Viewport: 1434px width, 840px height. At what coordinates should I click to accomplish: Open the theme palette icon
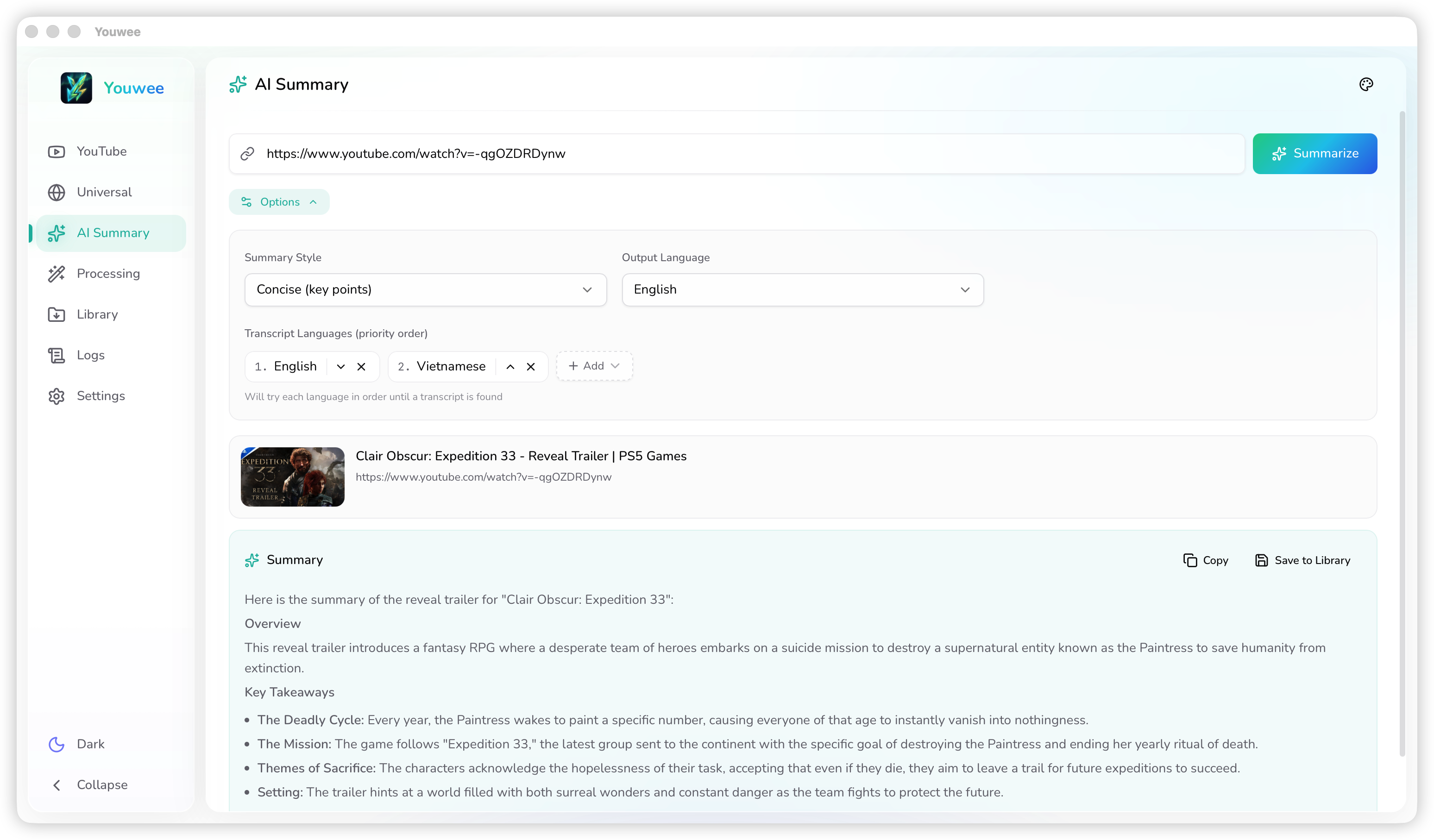pos(1366,84)
